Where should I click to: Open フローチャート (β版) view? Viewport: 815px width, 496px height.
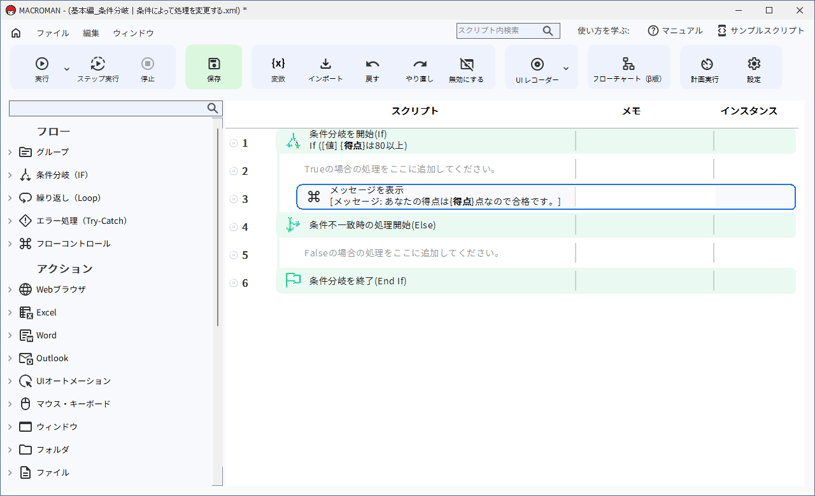[628, 69]
